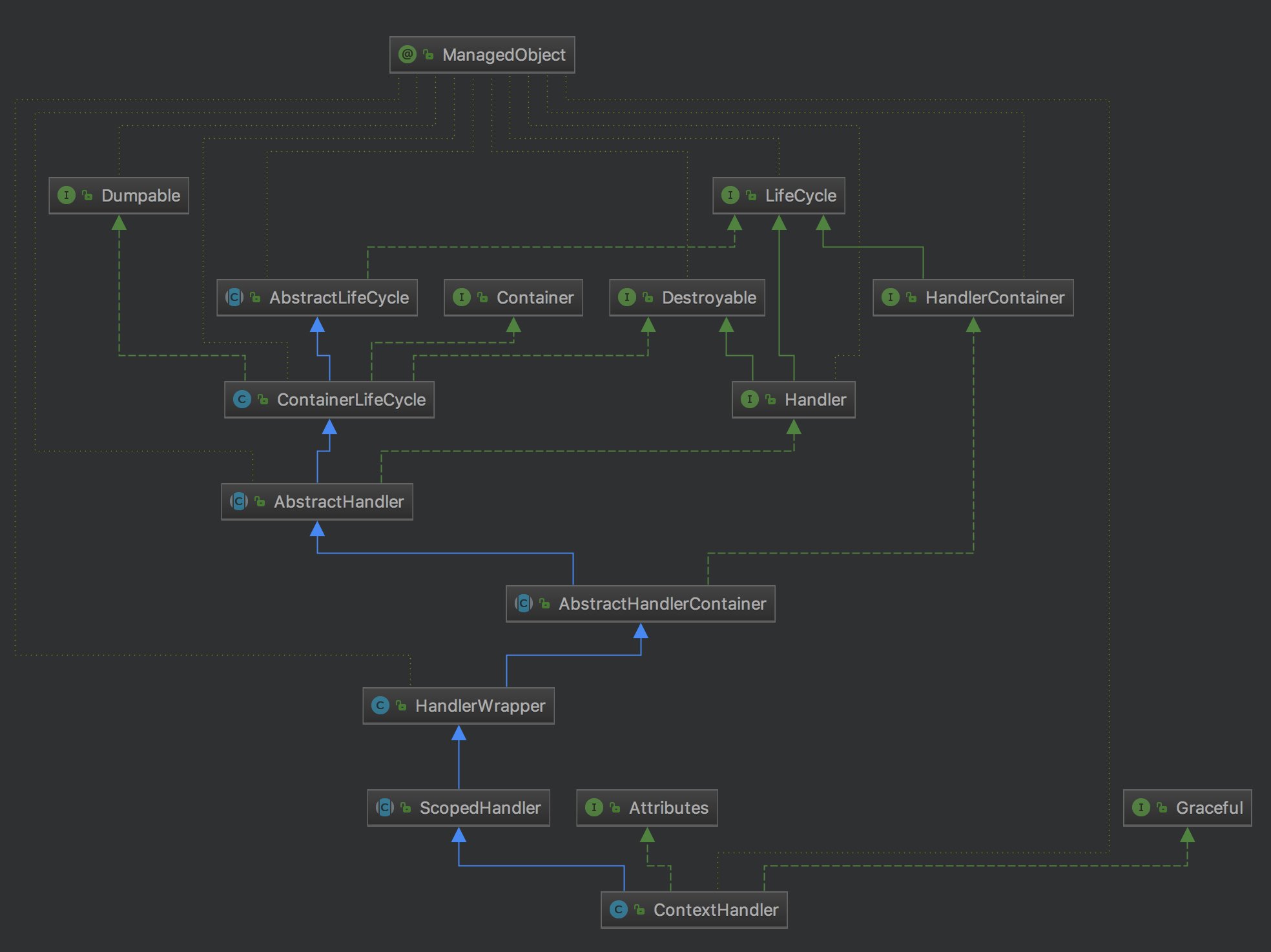Select the ContainerLifeCycle node label
The image size is (1271, 952).
[351, 400]
